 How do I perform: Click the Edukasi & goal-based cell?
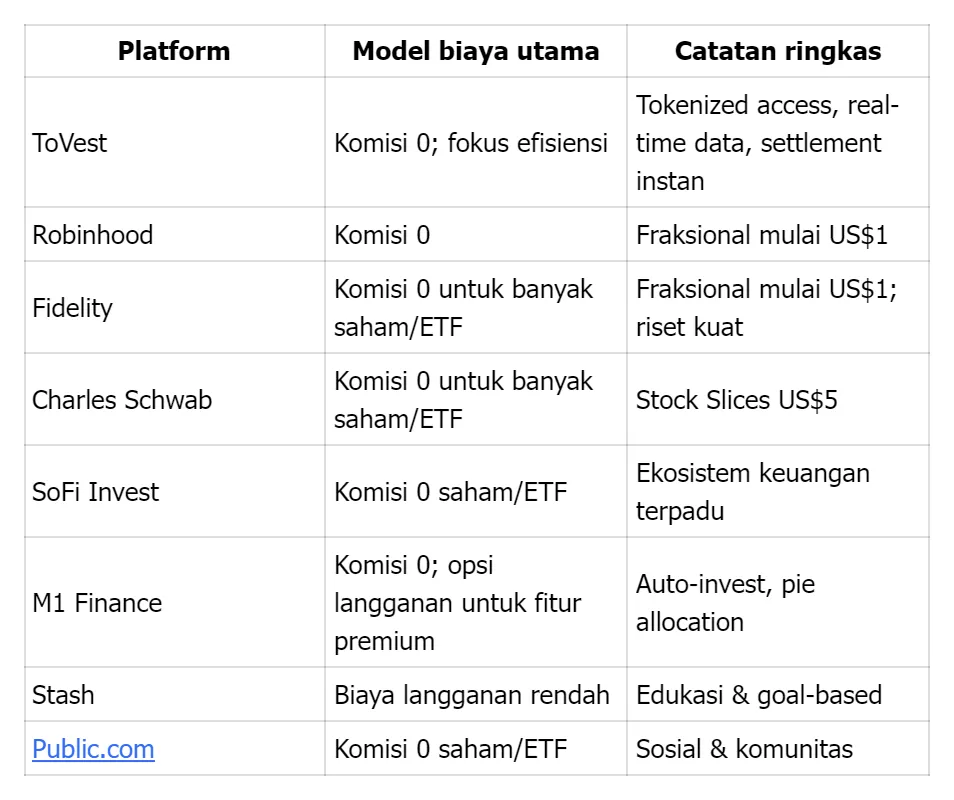coord(758,695)
